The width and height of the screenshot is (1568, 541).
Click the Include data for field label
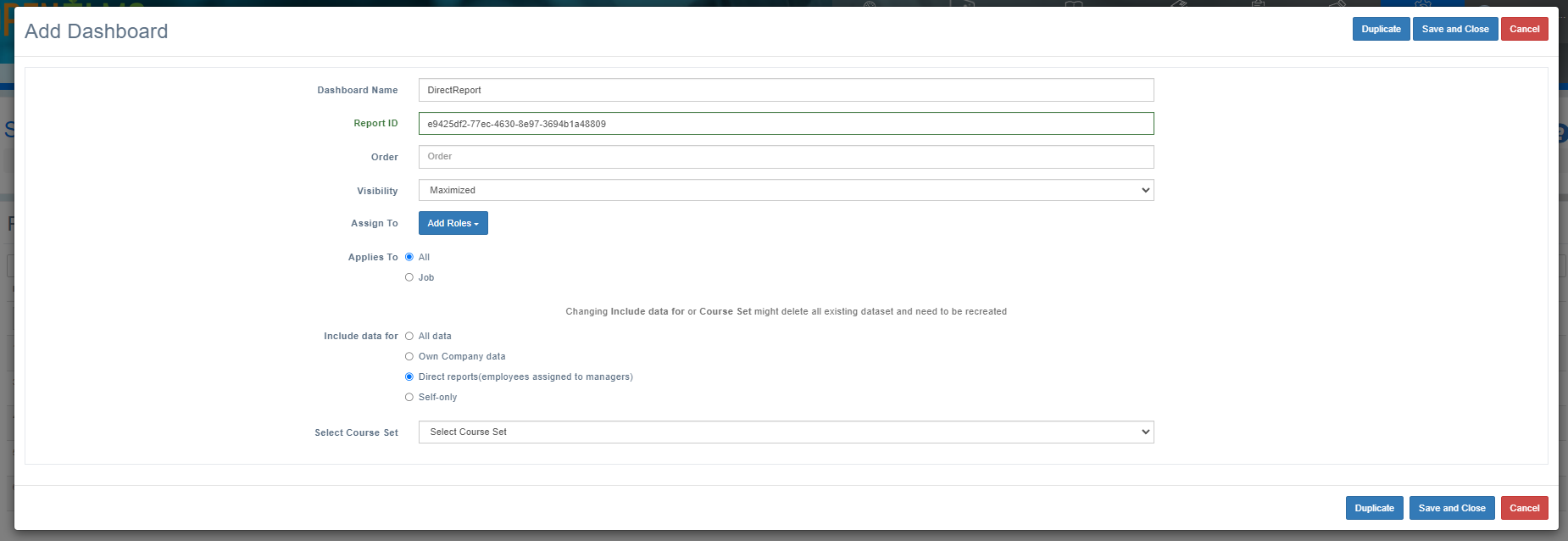coord(361,336)
